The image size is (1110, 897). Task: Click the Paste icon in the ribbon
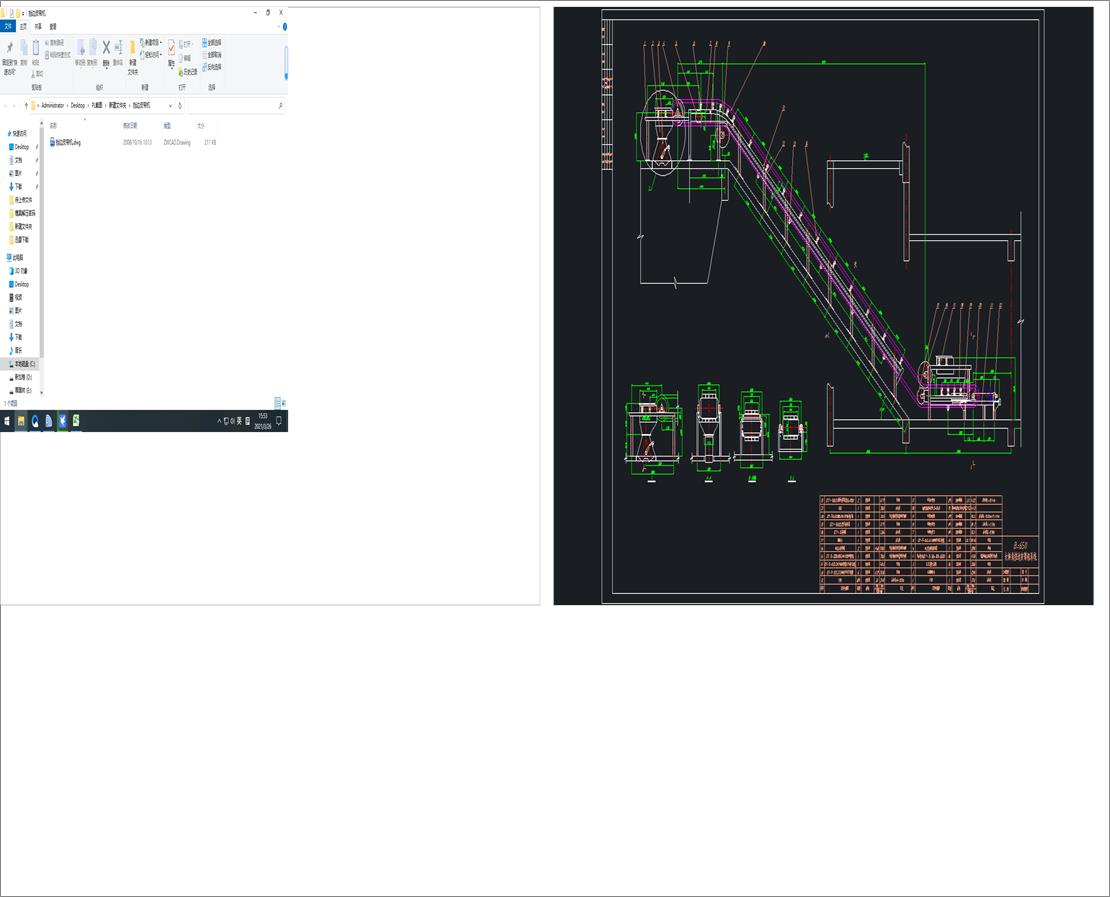(36, 49)
